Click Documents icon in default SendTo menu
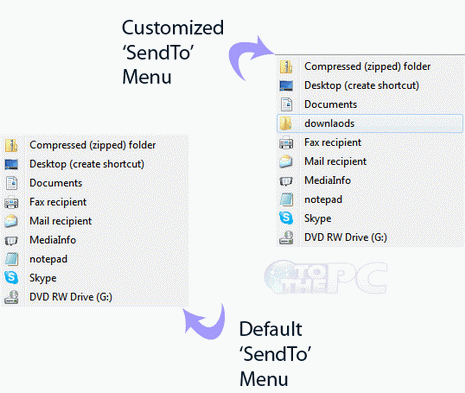The height and width of the screenshot is (393, 465). 11,183
